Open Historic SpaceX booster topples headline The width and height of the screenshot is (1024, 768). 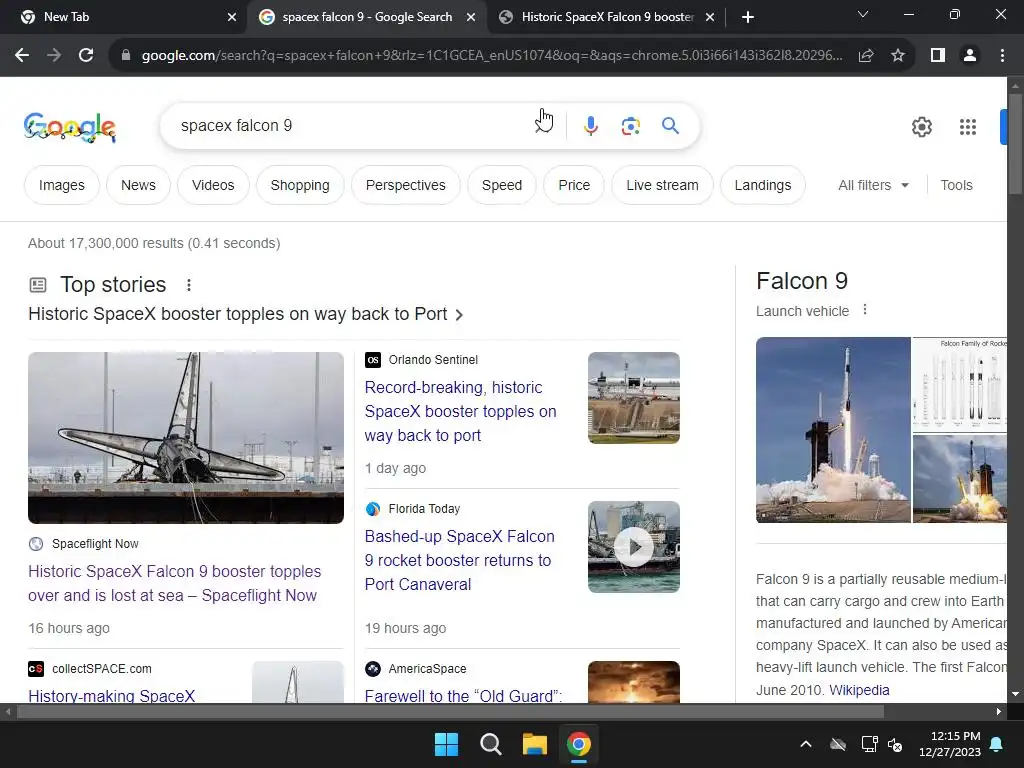(x=245, y=314)
